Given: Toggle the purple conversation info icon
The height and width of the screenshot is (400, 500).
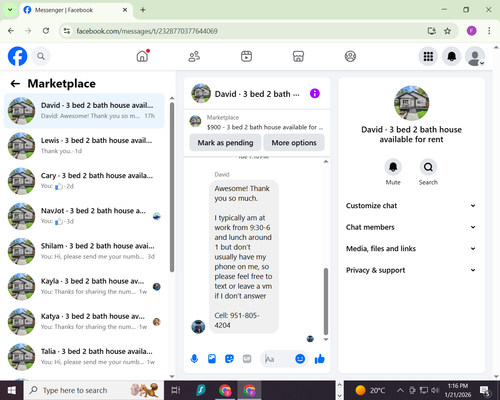Looking at the screenshot, I should point(315,94).
